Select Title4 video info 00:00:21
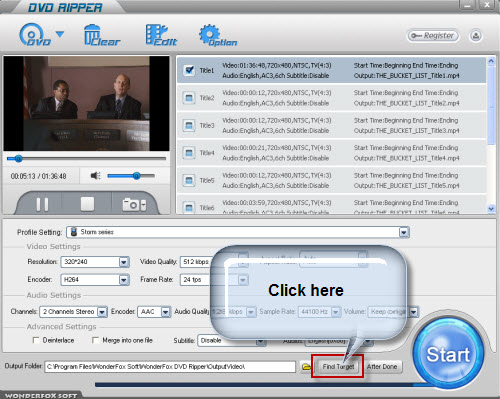Image resolution: width=500 pixels, height=399 pixels. tap(277, 148)
